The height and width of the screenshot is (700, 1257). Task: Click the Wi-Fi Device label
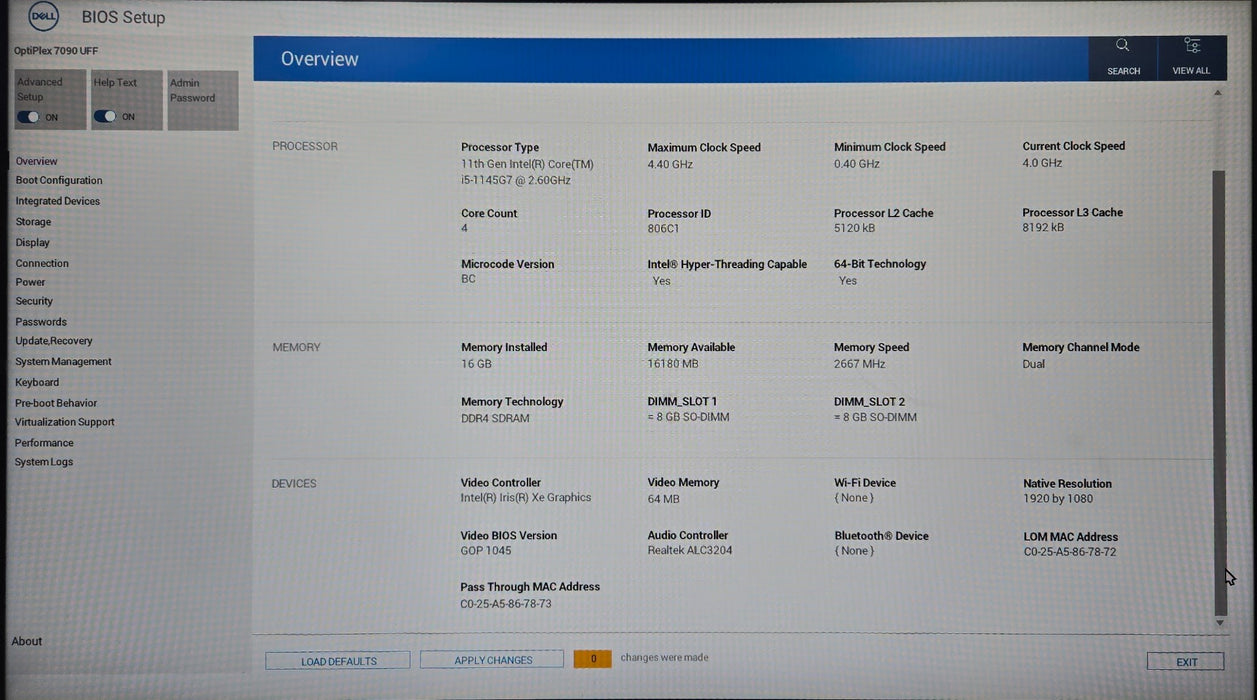tap(865, 483)
